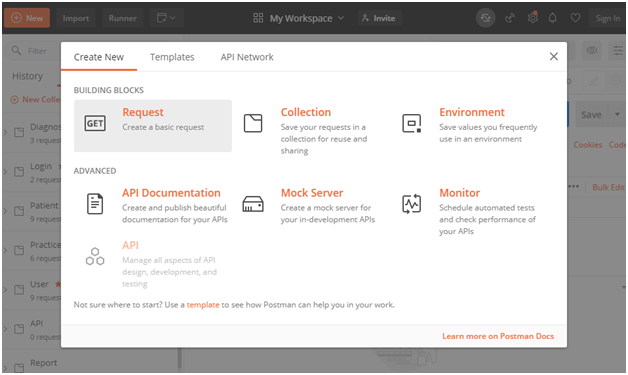Click the template link in help text

pyautogui.click(x=203, y=304)
